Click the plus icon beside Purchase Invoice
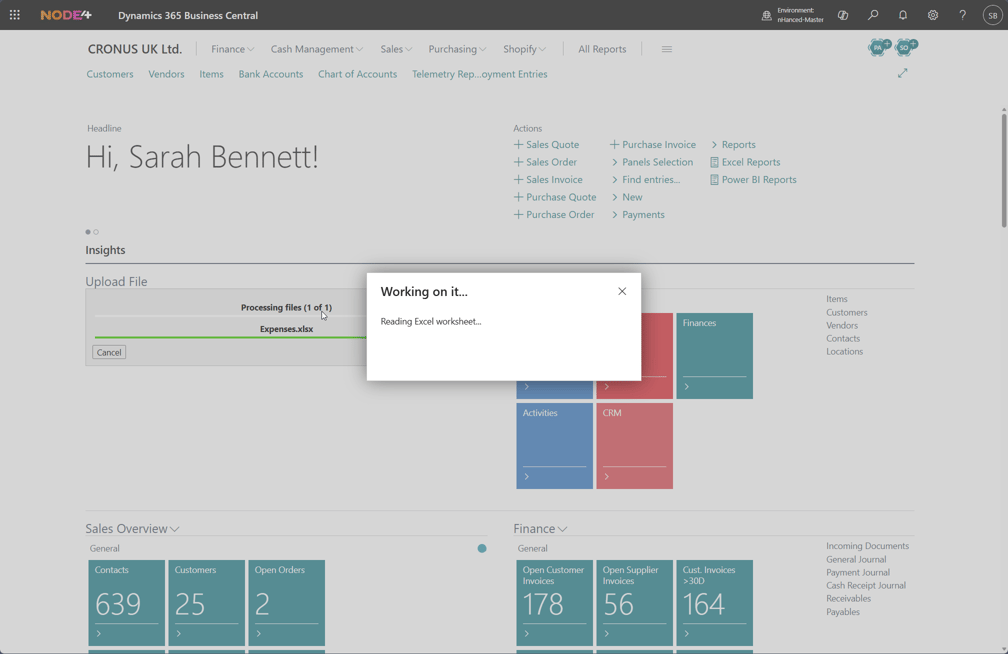 click(614, 145)
